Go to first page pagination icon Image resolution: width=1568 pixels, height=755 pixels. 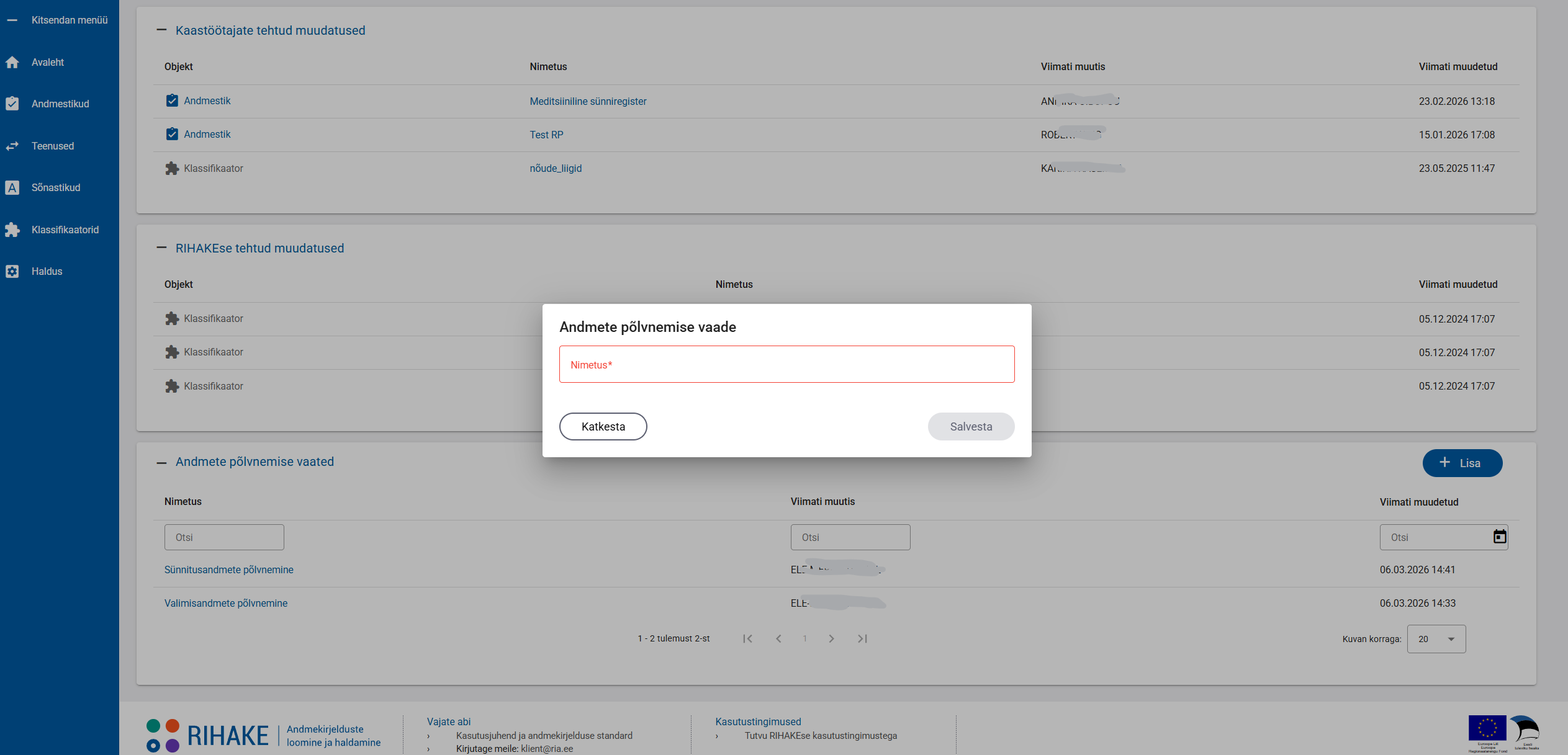coord(747,638)
